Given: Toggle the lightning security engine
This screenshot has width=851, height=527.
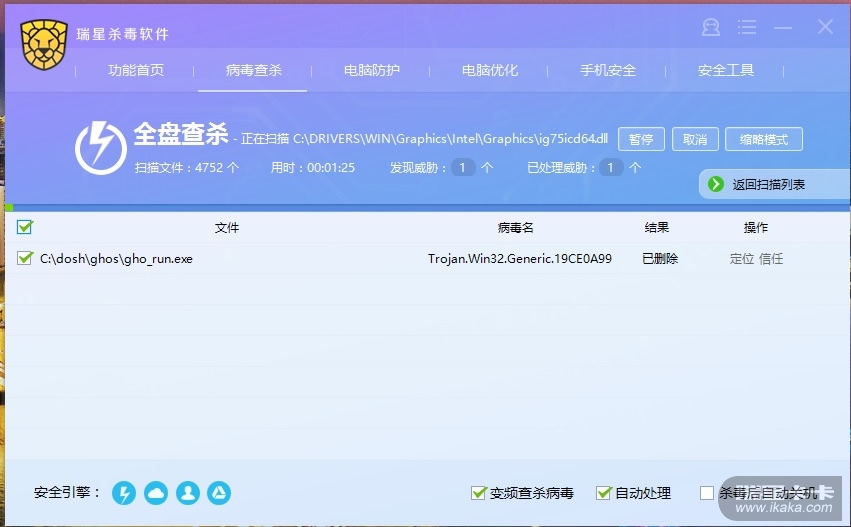Looking at the screenshot, I should [124, 493].
